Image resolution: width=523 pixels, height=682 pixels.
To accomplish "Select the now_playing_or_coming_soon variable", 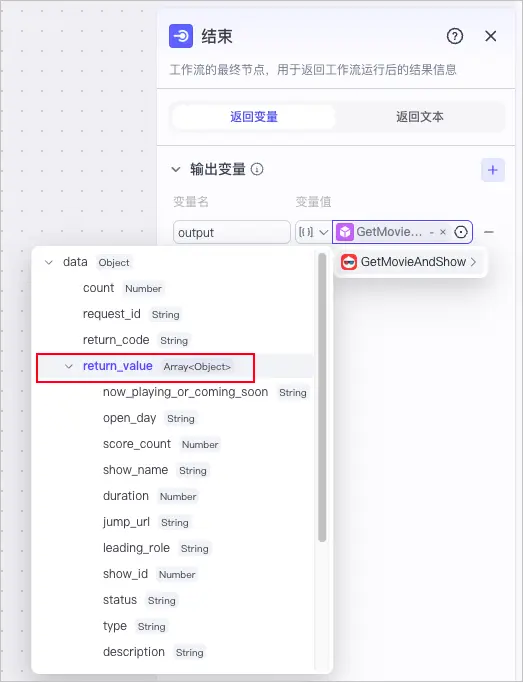I will [205, 392].
